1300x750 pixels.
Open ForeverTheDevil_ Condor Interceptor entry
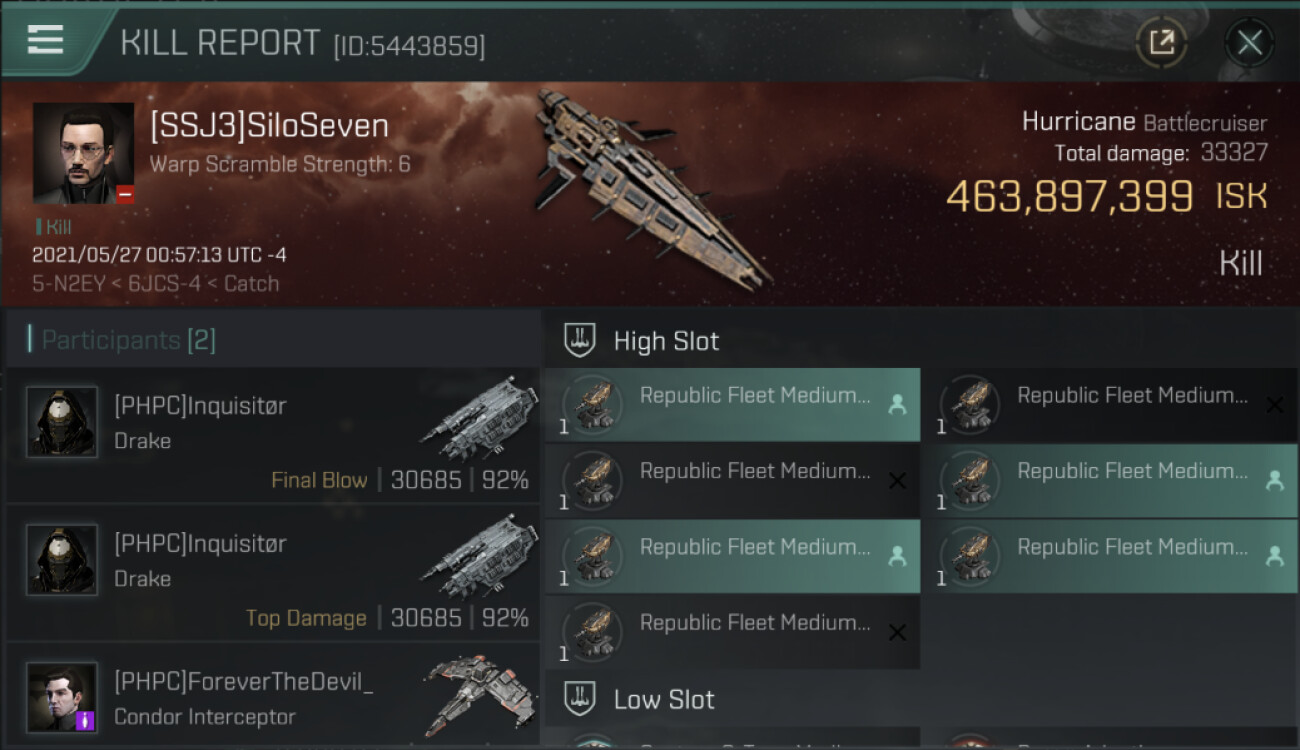pos(273,697)
